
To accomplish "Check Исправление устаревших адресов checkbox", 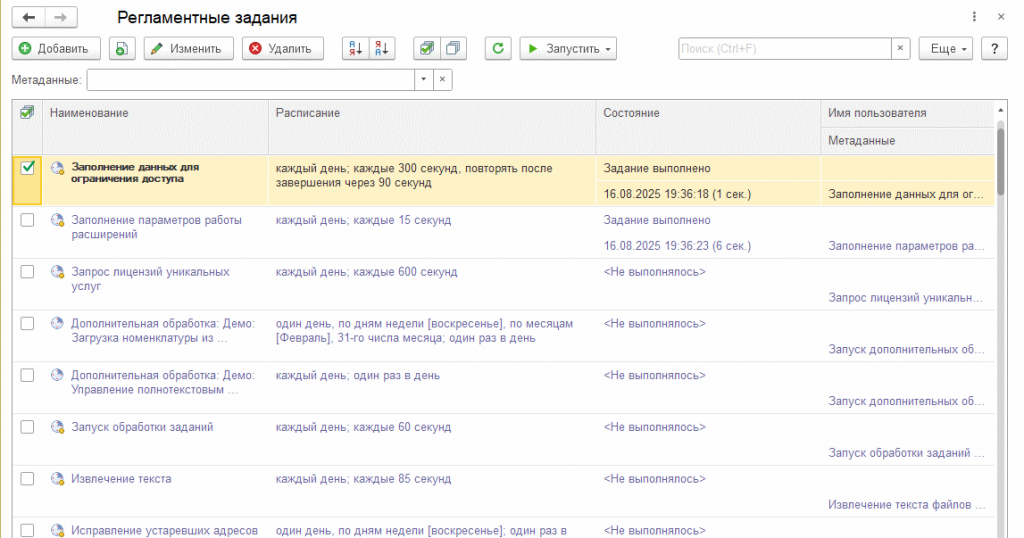I will pyautogui.click(x=27, y=530).
